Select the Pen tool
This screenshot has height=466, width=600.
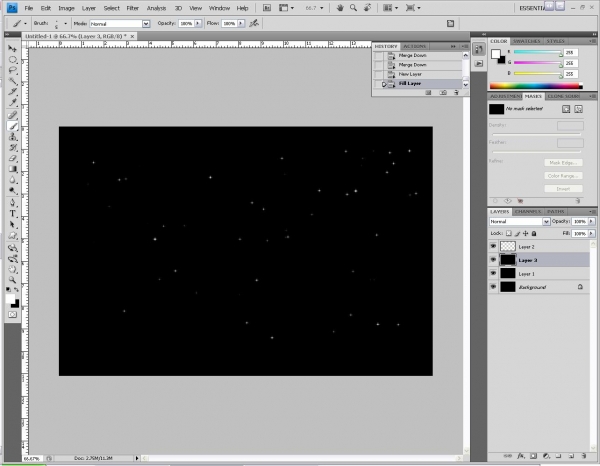pos(12,203)
